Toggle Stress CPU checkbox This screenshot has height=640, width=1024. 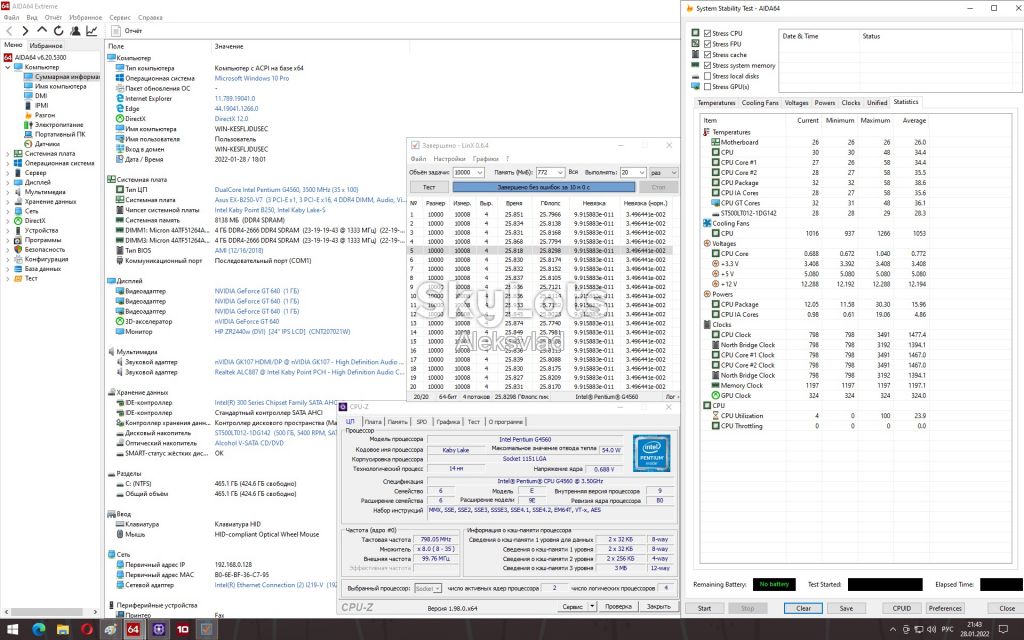click(707, 33)
